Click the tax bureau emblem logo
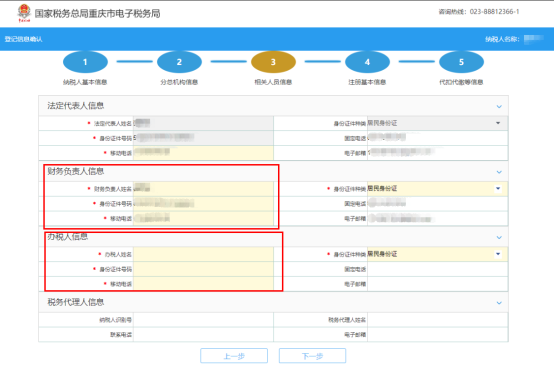 (x=24, y=13)
